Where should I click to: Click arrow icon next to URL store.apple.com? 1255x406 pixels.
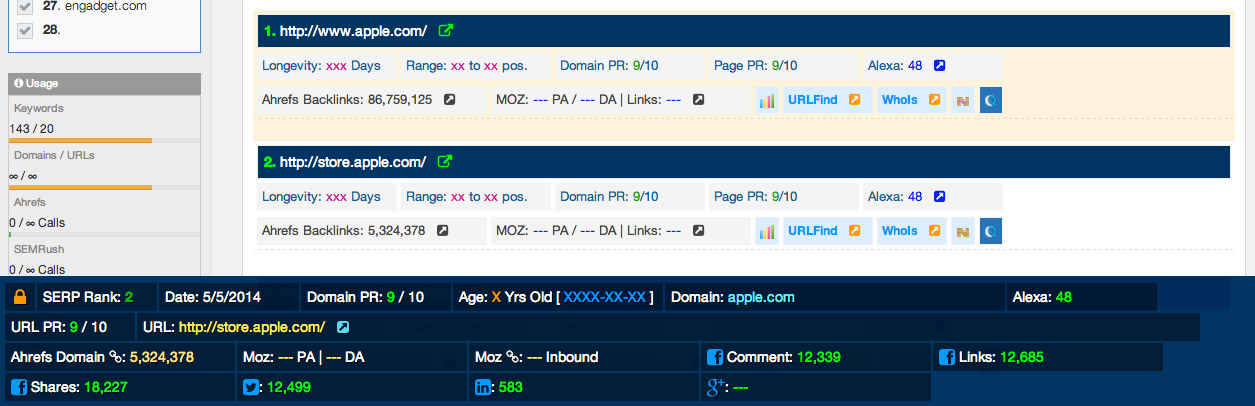[343, 327]
